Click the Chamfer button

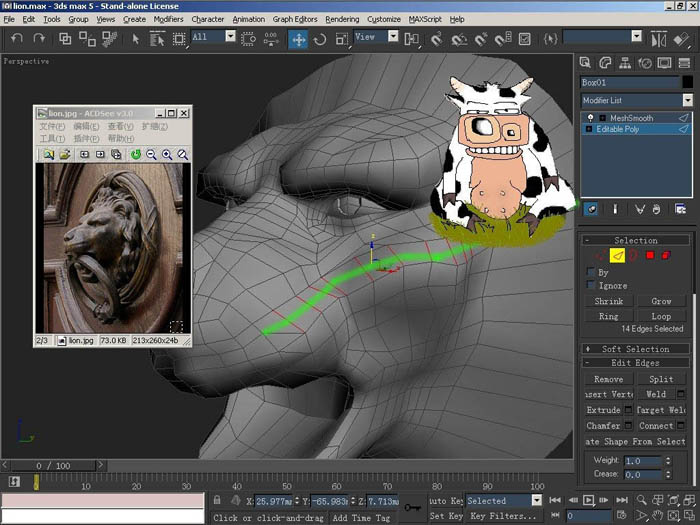(604, 425)
